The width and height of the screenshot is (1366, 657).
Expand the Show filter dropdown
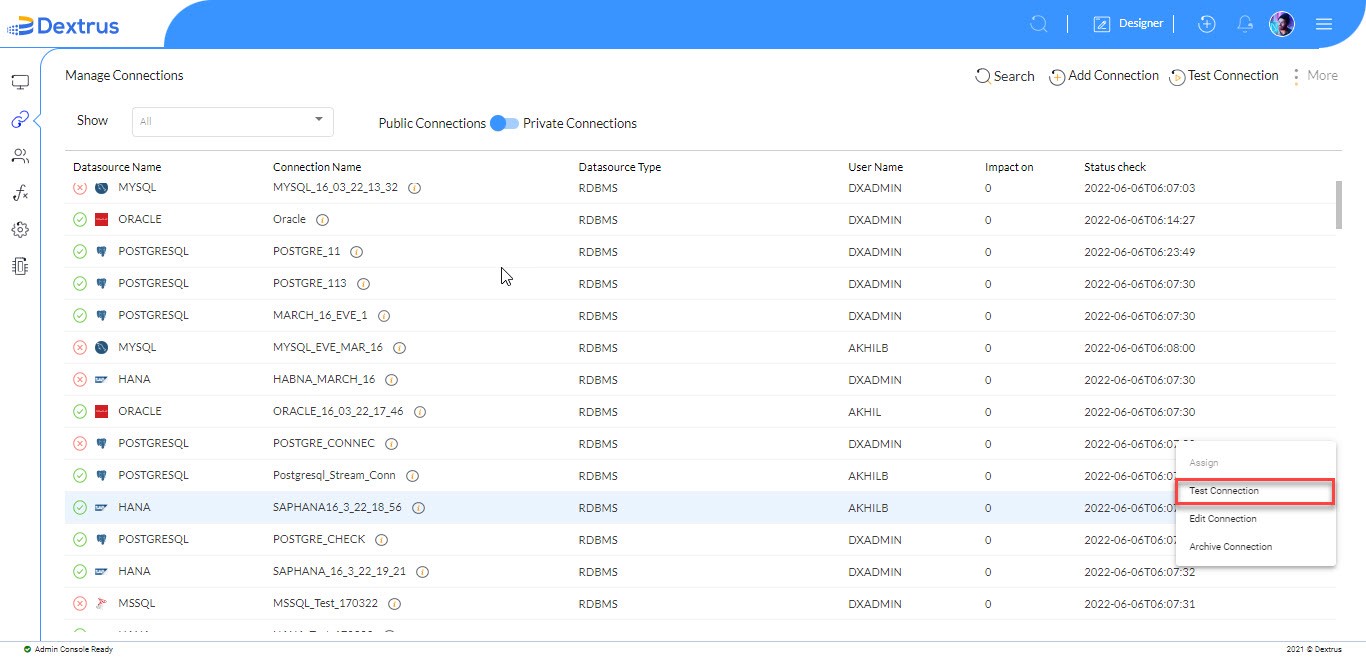[x=233, y=121]
